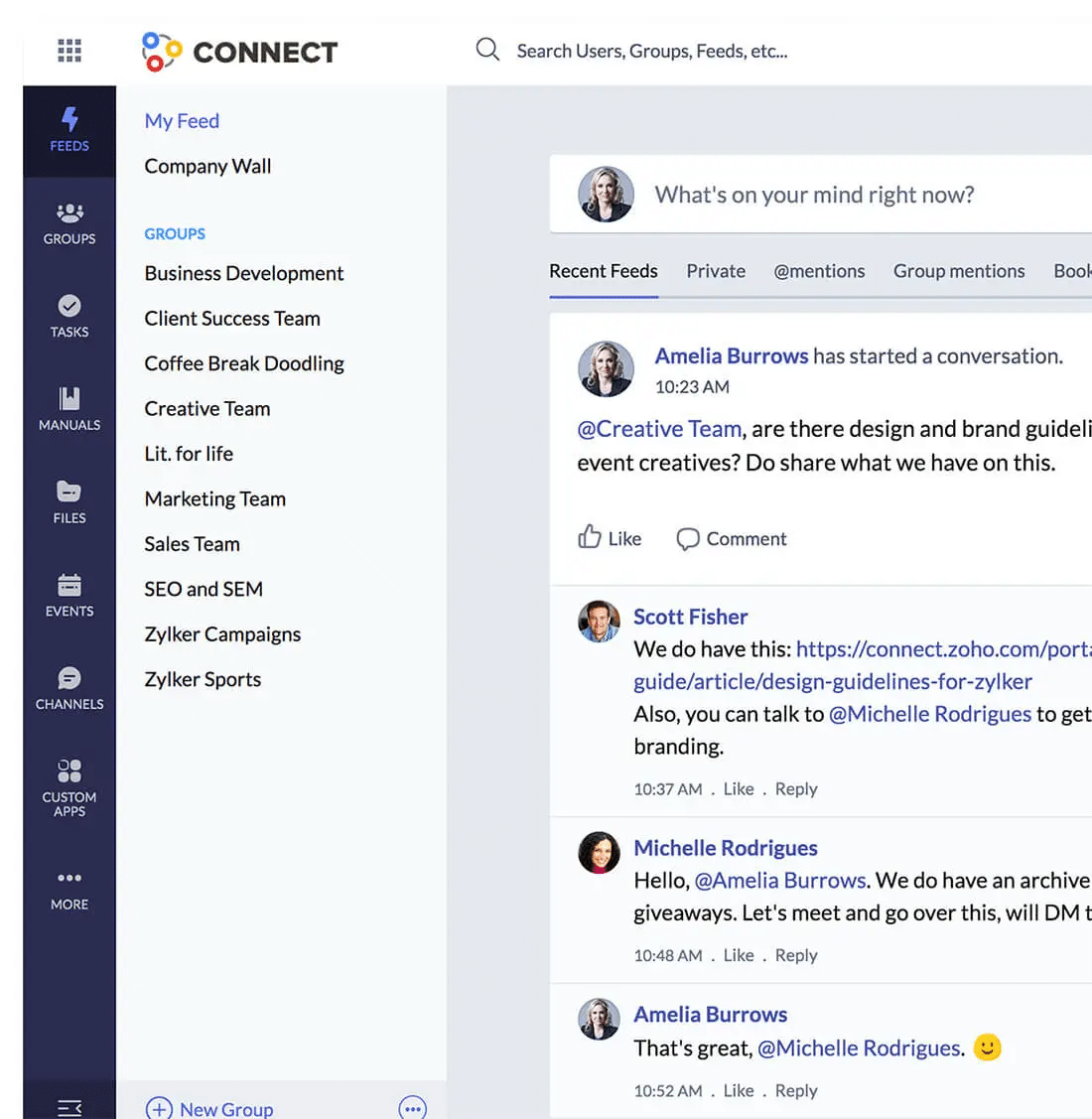The height and width of the screenshot is (1119, 1092).
Task: Open the design-guidelines-for-zylker article link
Action: coord(832,681)
